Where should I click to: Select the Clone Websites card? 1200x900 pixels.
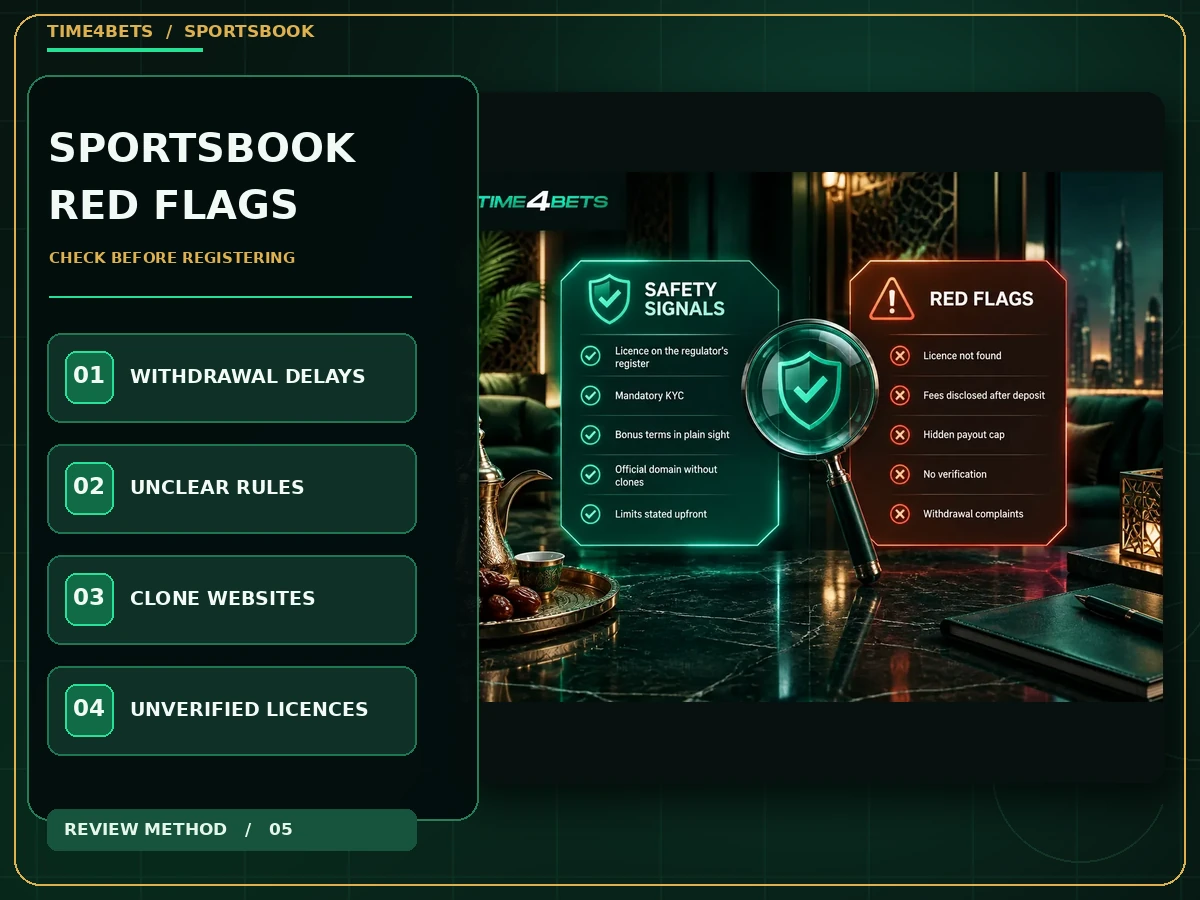[x=232, y=600]
